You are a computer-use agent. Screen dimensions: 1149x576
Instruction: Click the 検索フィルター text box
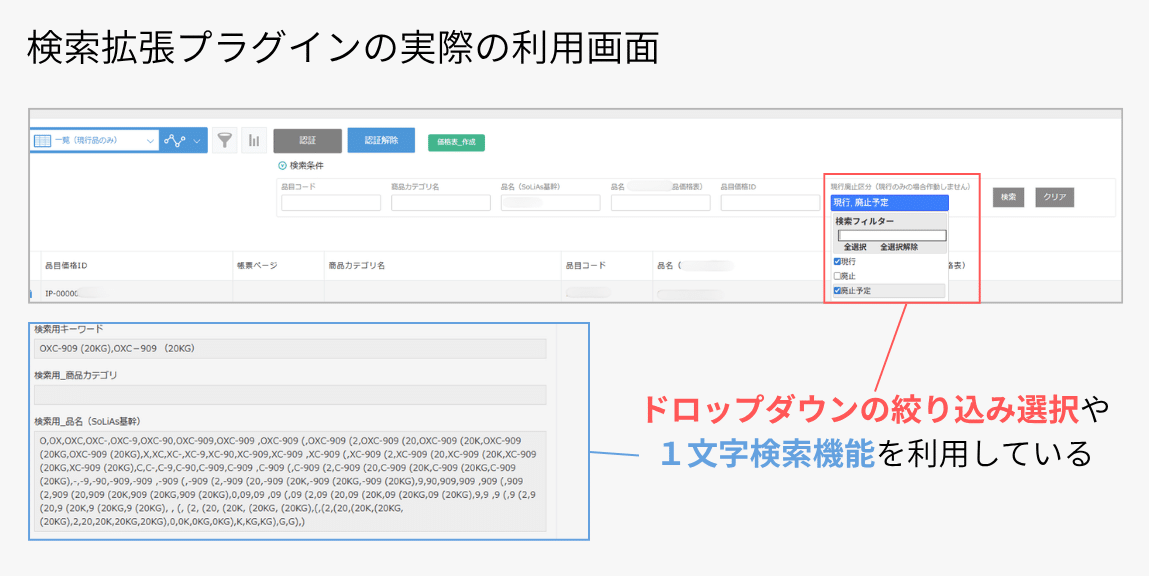coord(891,235)
